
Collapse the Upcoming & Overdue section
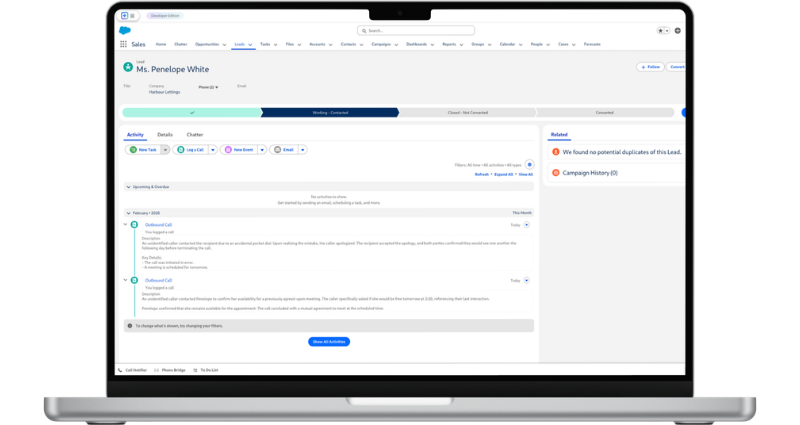(x=129, y=187)
